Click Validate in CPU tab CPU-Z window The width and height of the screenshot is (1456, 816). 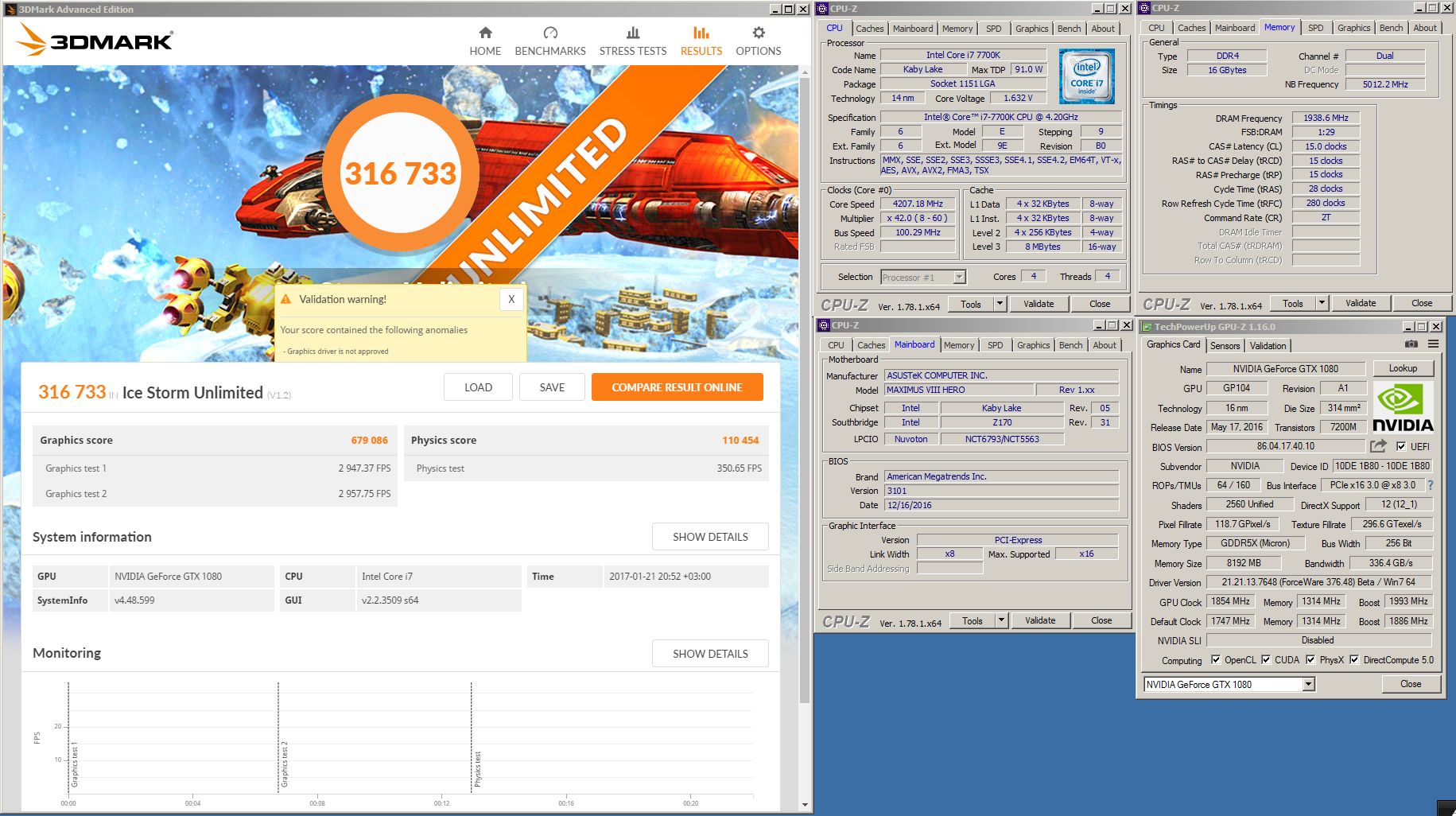(1039, 304)
